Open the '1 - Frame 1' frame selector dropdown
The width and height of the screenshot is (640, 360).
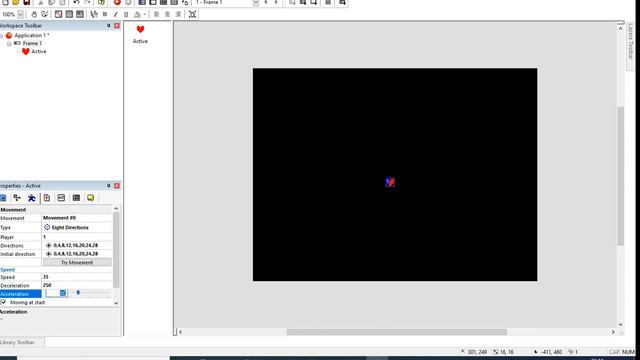[256, 2]
